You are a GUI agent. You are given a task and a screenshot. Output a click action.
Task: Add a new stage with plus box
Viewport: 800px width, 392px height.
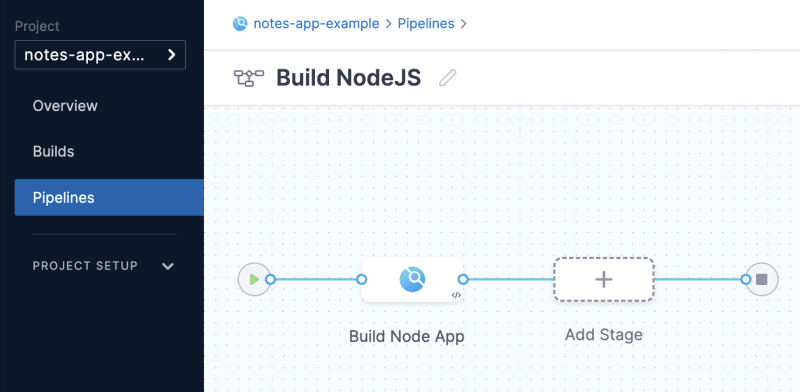click(604, 279)
